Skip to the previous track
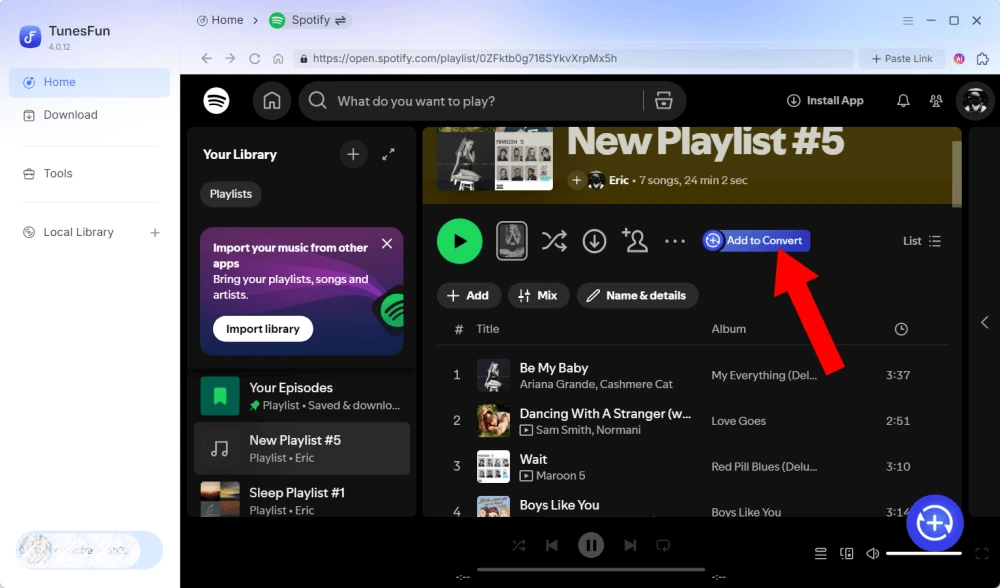Viewport: 1000px width, 588px height. click(x=552, y=546)
